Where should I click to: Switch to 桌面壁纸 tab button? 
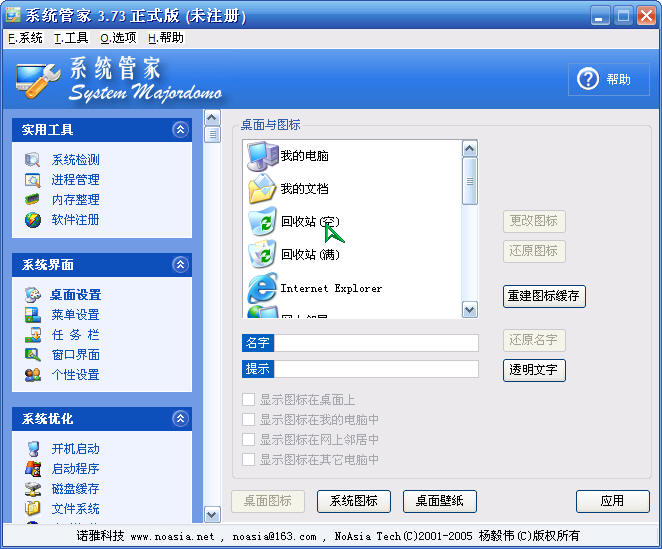pyautogui.click(x=440, y=501)
